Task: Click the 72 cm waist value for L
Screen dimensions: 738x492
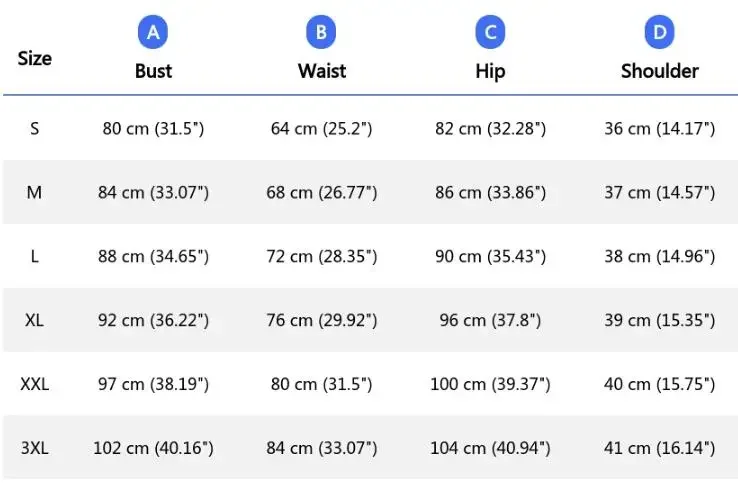Action: click(x=321, y=257)
